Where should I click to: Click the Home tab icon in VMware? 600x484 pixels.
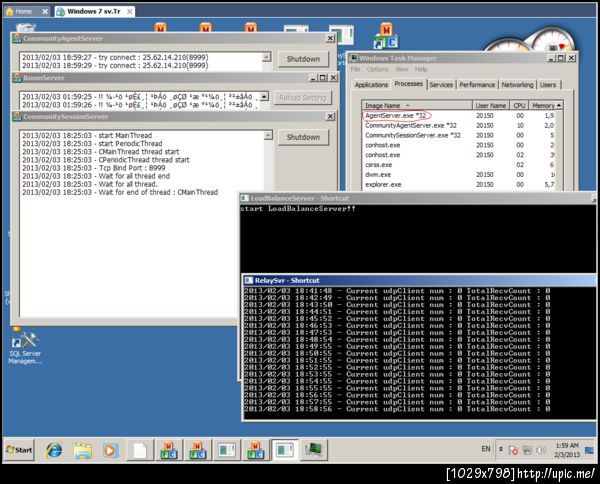[10, 11]
